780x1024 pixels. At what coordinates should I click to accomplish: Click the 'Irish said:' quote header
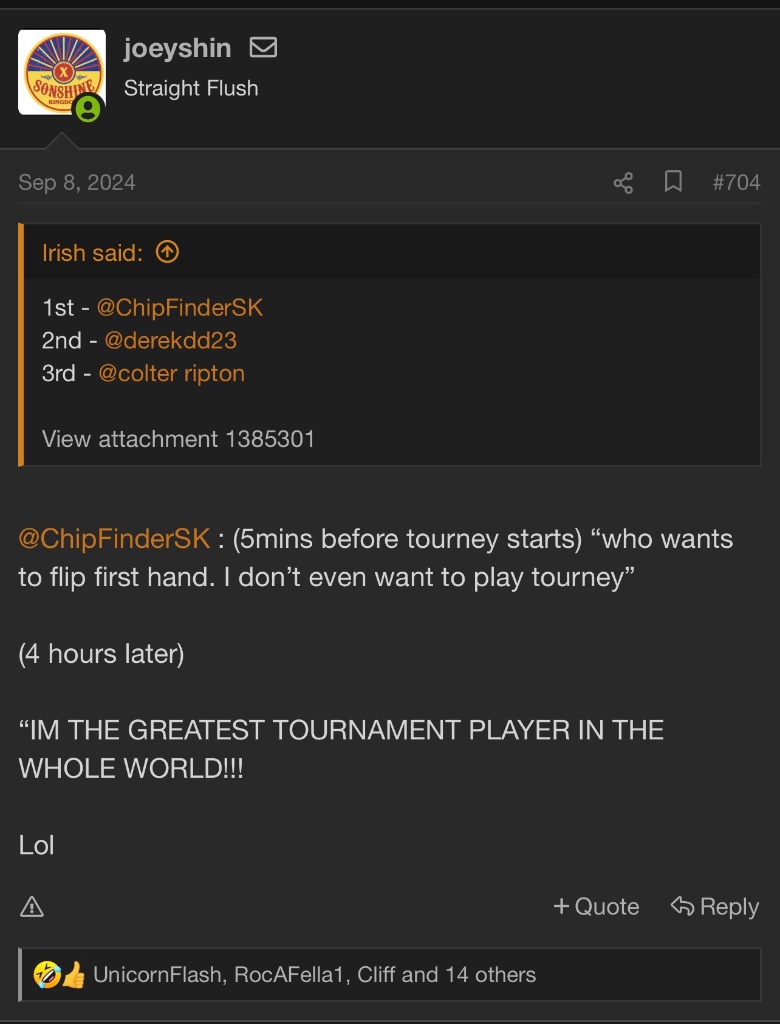coord(93,253)
